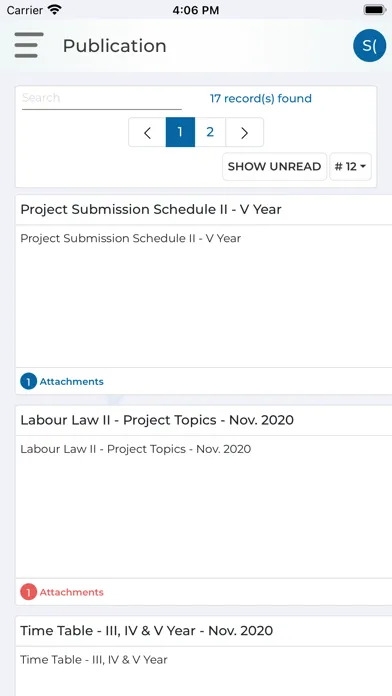Toggle the SHOW UNREAD filter
The image size is (392, 696).
pos(274,166)
